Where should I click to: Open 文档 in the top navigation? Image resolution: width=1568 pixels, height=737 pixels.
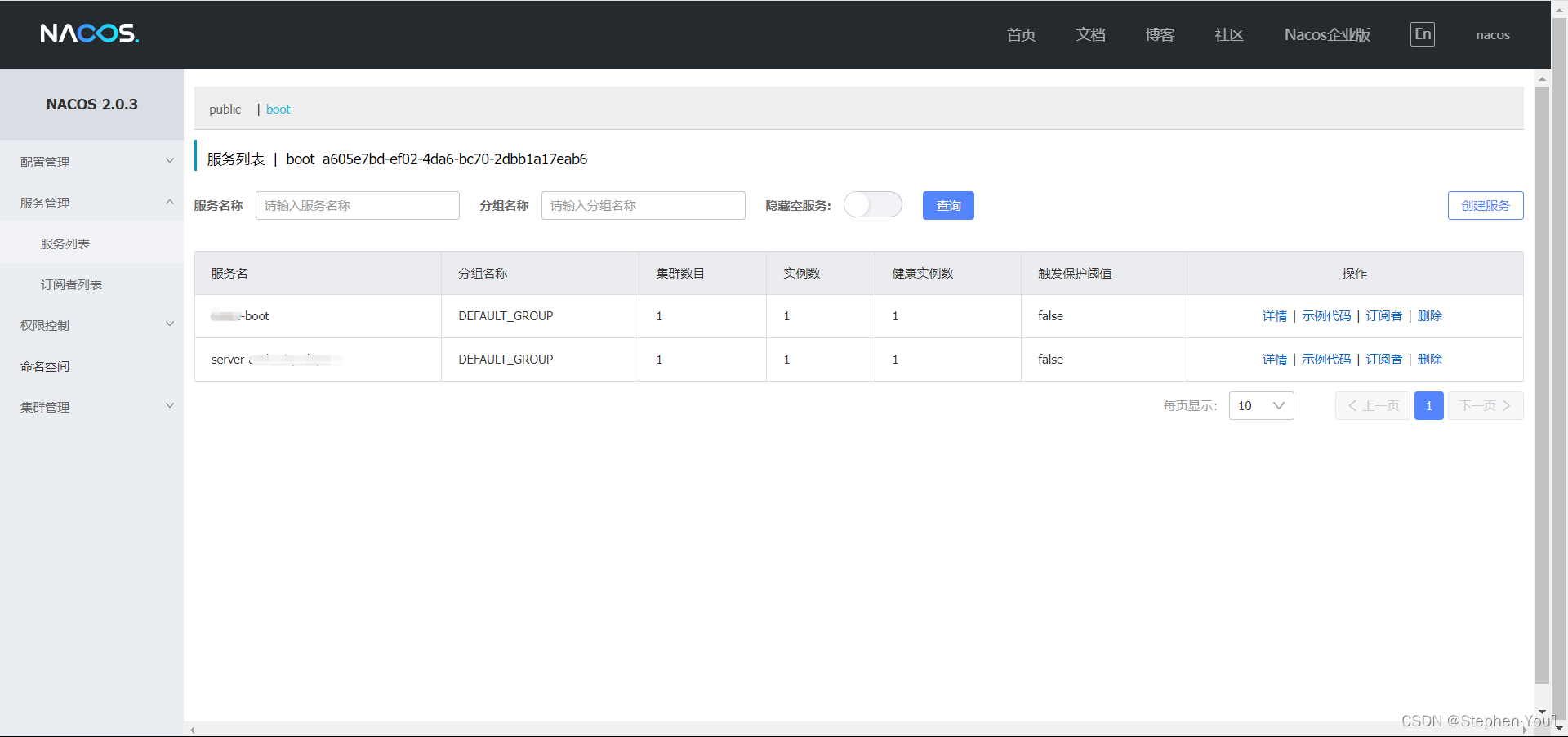click(x=1090, y=34)
